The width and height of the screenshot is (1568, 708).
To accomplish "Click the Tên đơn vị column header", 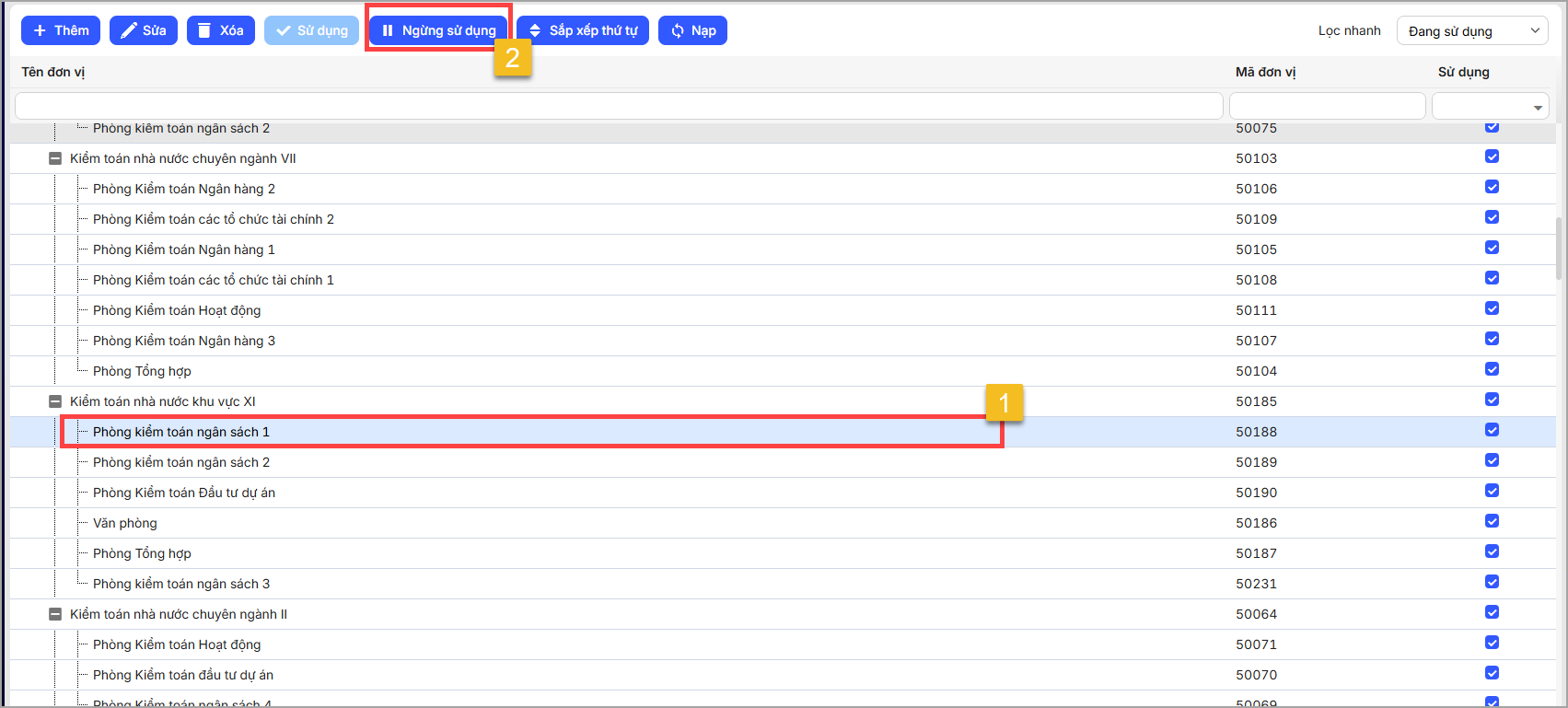I will point(53,72).
